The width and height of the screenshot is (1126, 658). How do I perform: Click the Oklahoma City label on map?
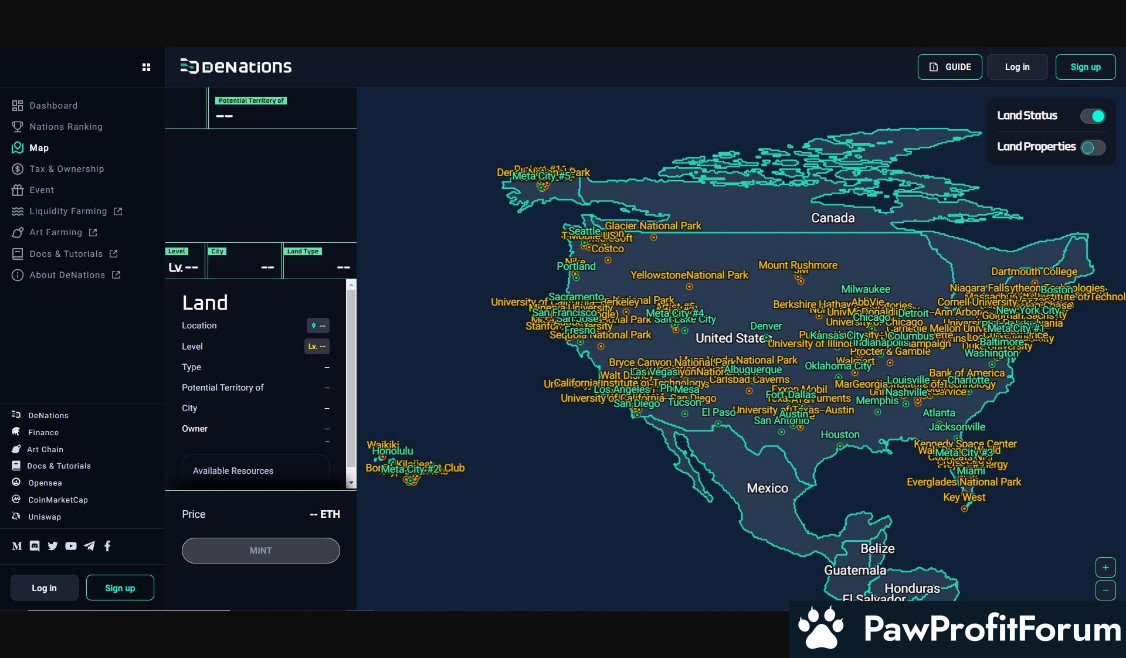tap(838, 366)
